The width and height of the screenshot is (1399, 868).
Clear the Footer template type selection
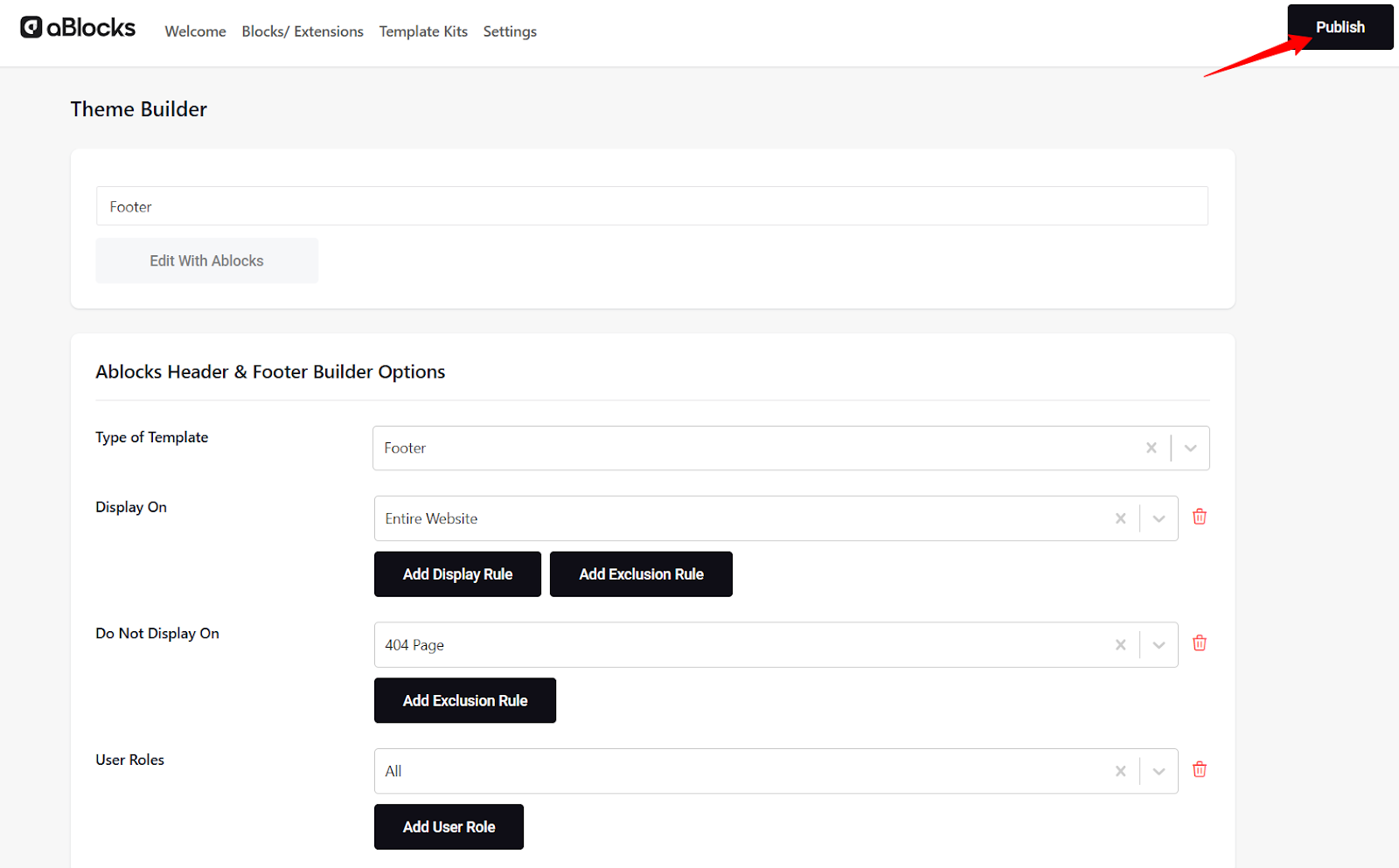(x=1152, y=448)
